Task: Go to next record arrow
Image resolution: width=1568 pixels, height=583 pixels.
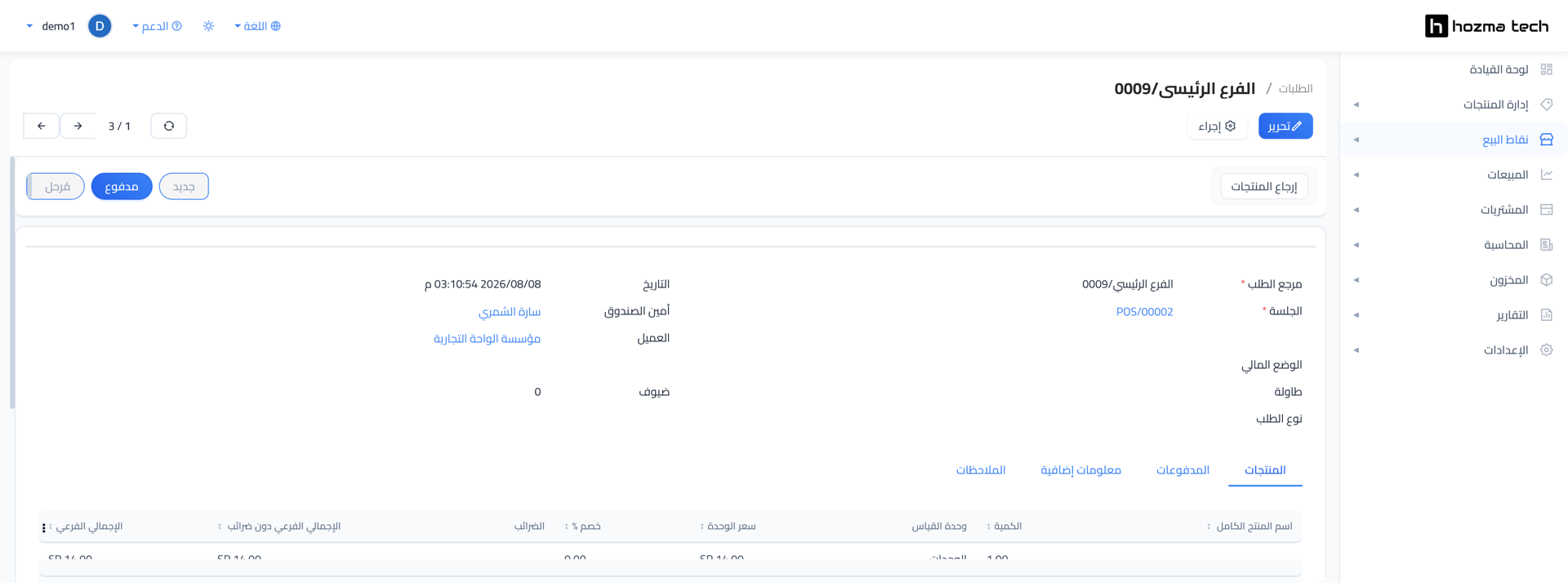Action: tap(78, 126)
